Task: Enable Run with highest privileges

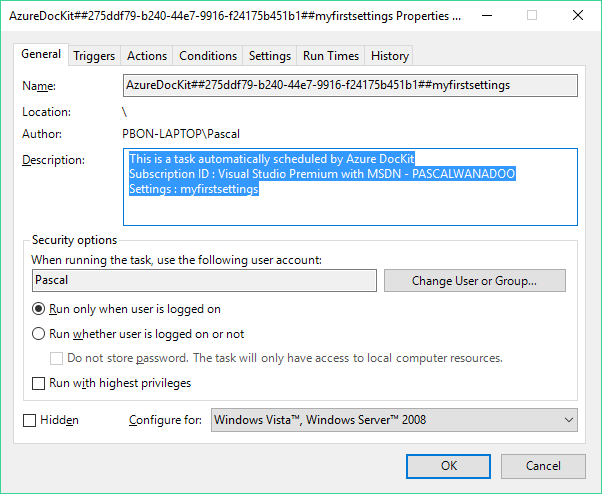Action: pyautogui.click(x=38, y=383)
